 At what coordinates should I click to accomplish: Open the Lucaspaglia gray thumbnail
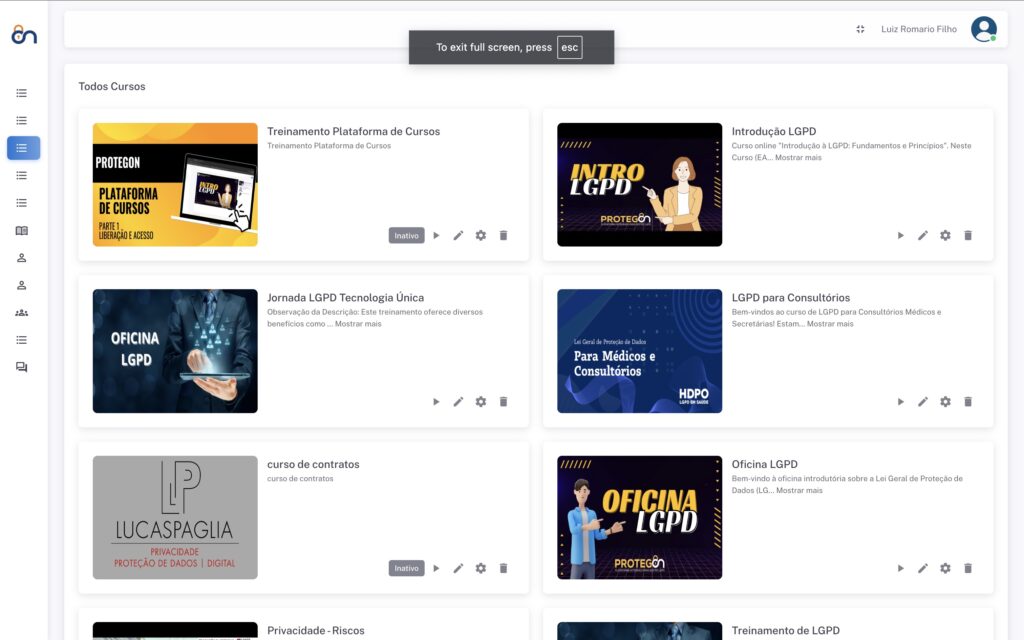[x=175, y=517]
